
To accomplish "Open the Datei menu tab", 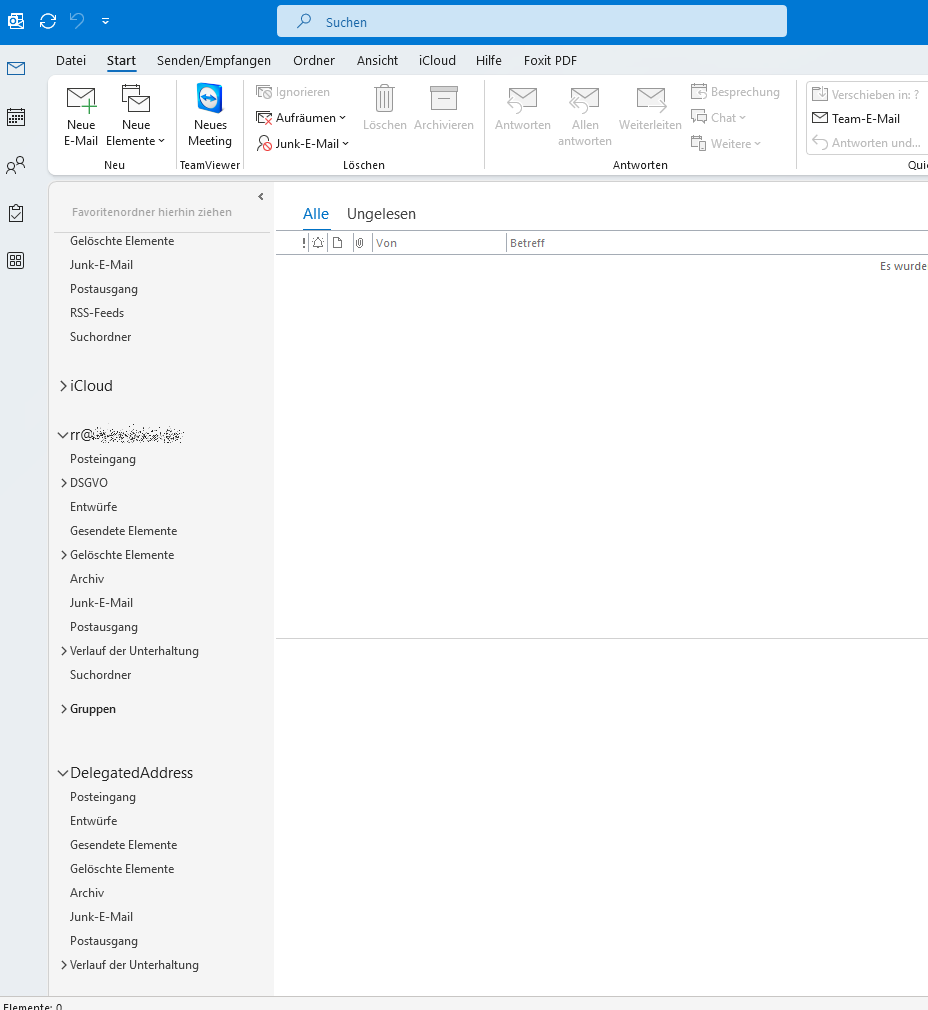I will pyautogui.click(x=71, y=61).
